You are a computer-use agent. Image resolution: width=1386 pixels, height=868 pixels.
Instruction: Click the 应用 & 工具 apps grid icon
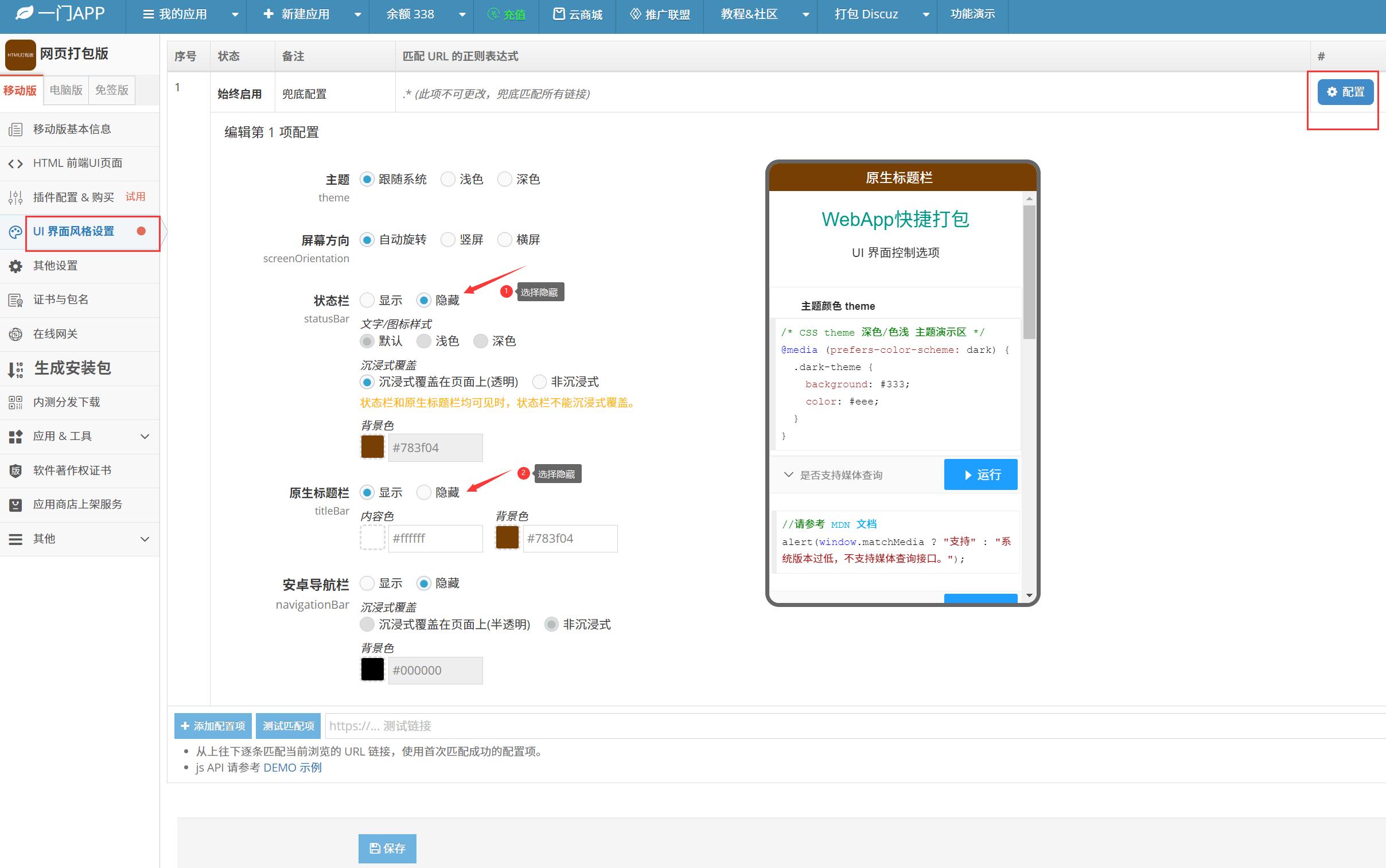15,437
